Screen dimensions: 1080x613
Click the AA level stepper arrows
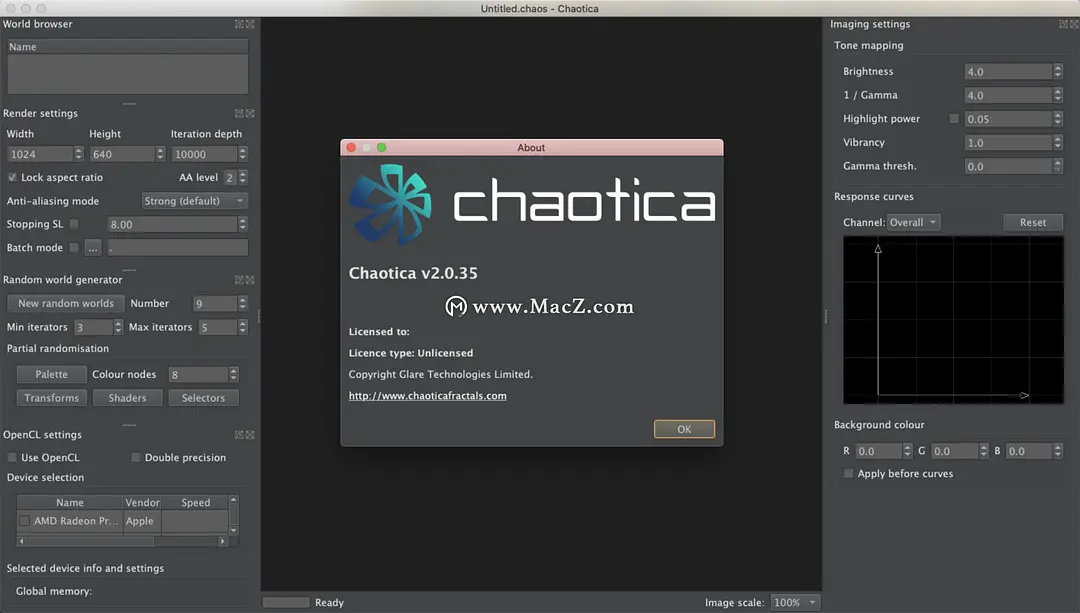coord(242,177)
